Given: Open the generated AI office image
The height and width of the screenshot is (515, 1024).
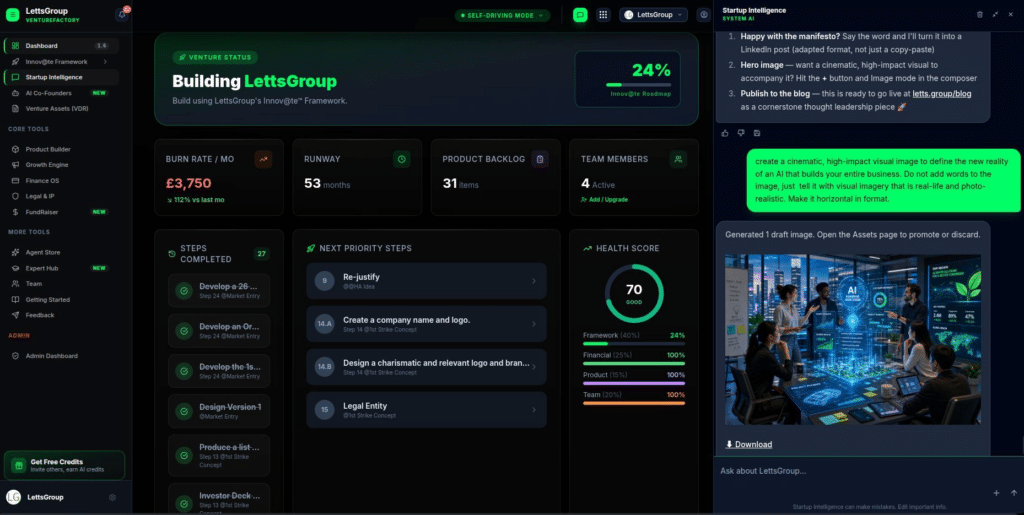Looking at the screenshot, I should pyautogui.click(x=853, y=339).
